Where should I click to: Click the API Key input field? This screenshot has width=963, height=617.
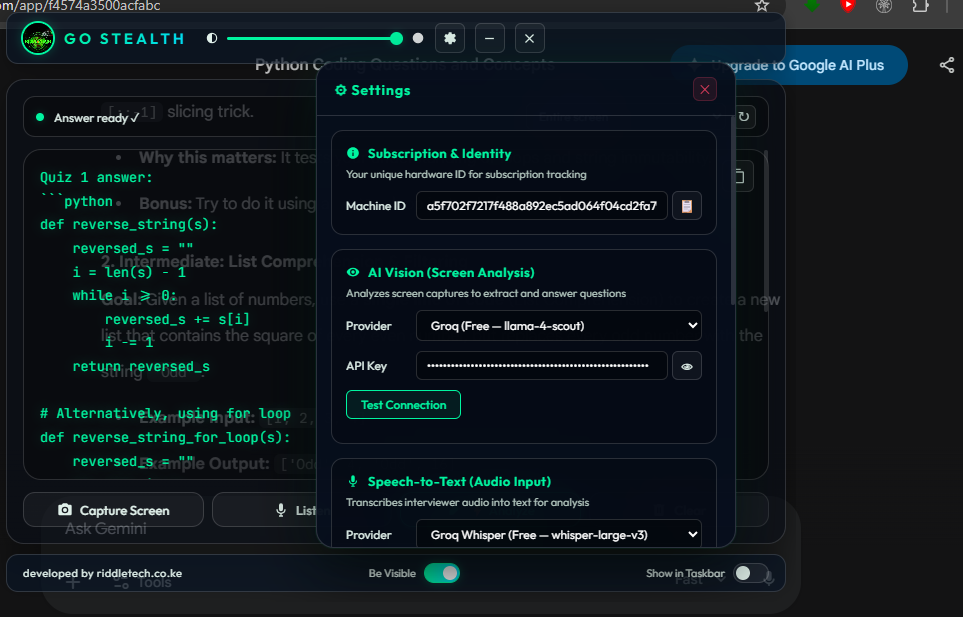[x=542, y=366]
